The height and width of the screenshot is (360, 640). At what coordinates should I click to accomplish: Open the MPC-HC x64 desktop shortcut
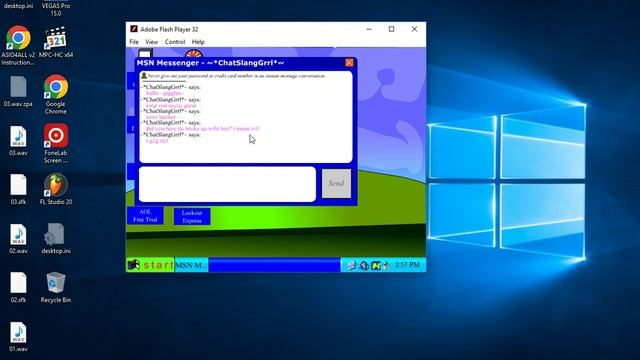coord(56,42)
